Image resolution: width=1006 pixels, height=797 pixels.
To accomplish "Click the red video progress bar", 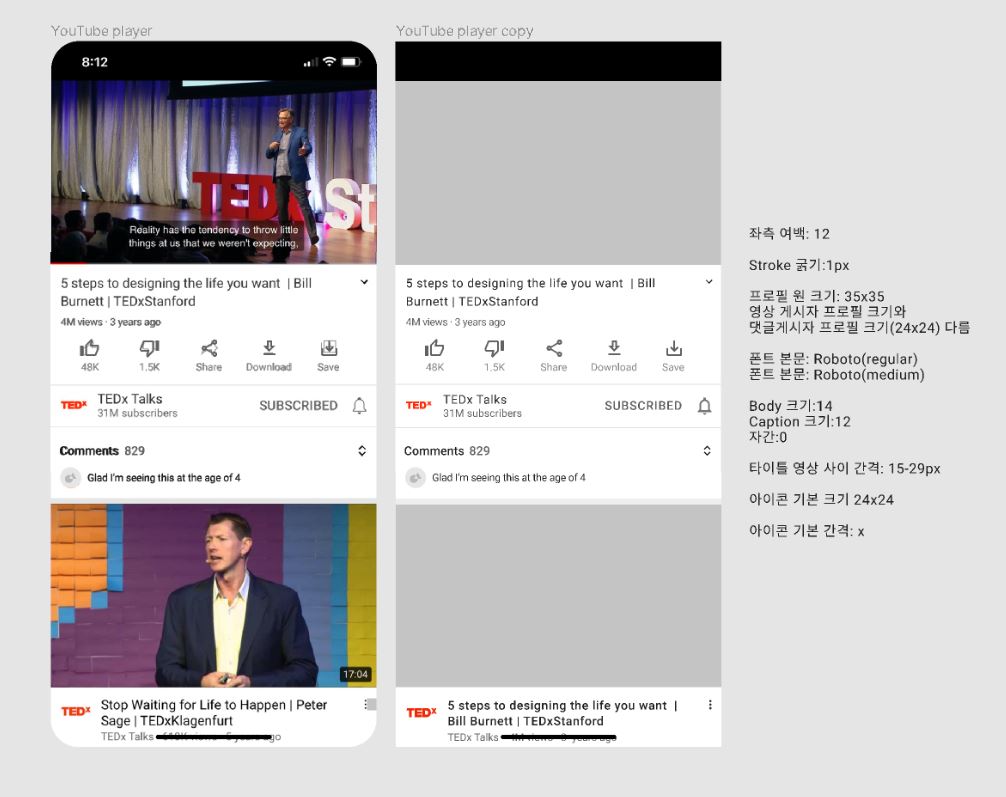I will pyautogui.click(x=69, y=263).
